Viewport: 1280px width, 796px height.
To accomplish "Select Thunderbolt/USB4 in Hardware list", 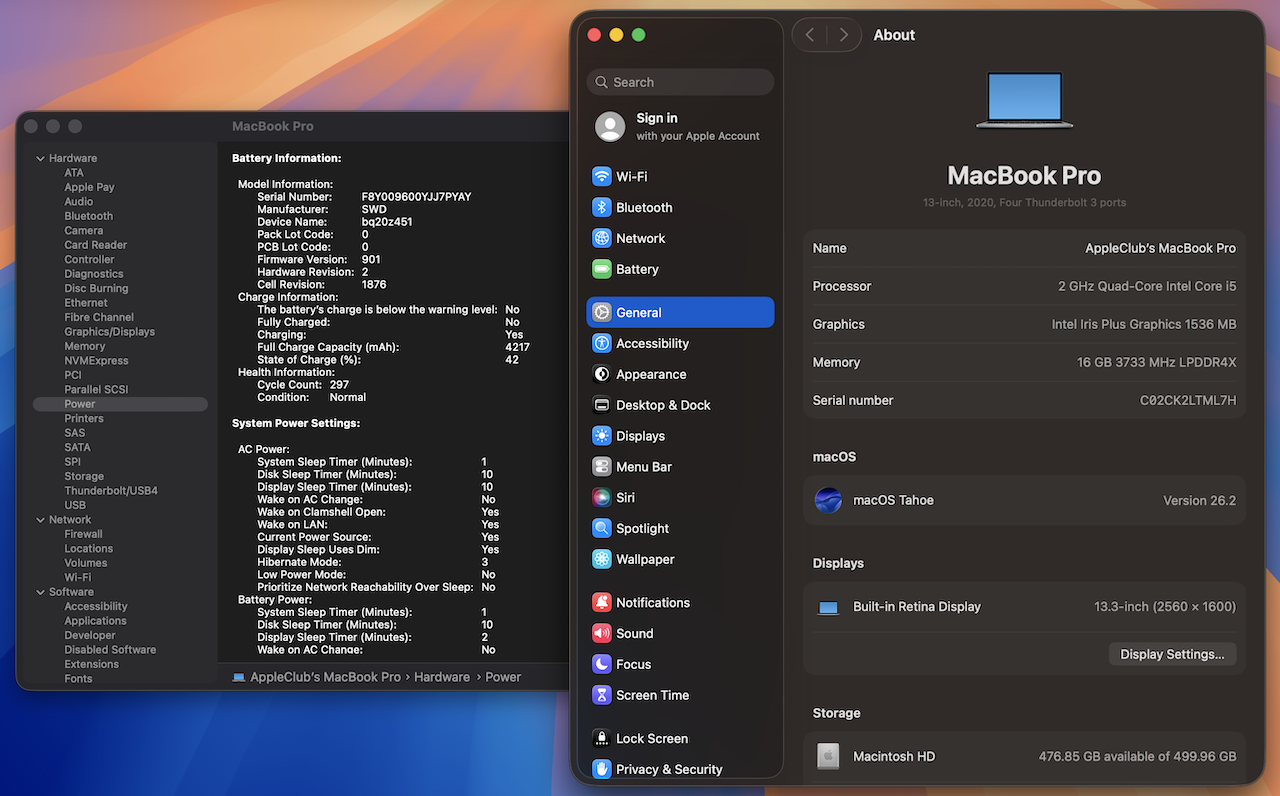I will pos(111,491).
